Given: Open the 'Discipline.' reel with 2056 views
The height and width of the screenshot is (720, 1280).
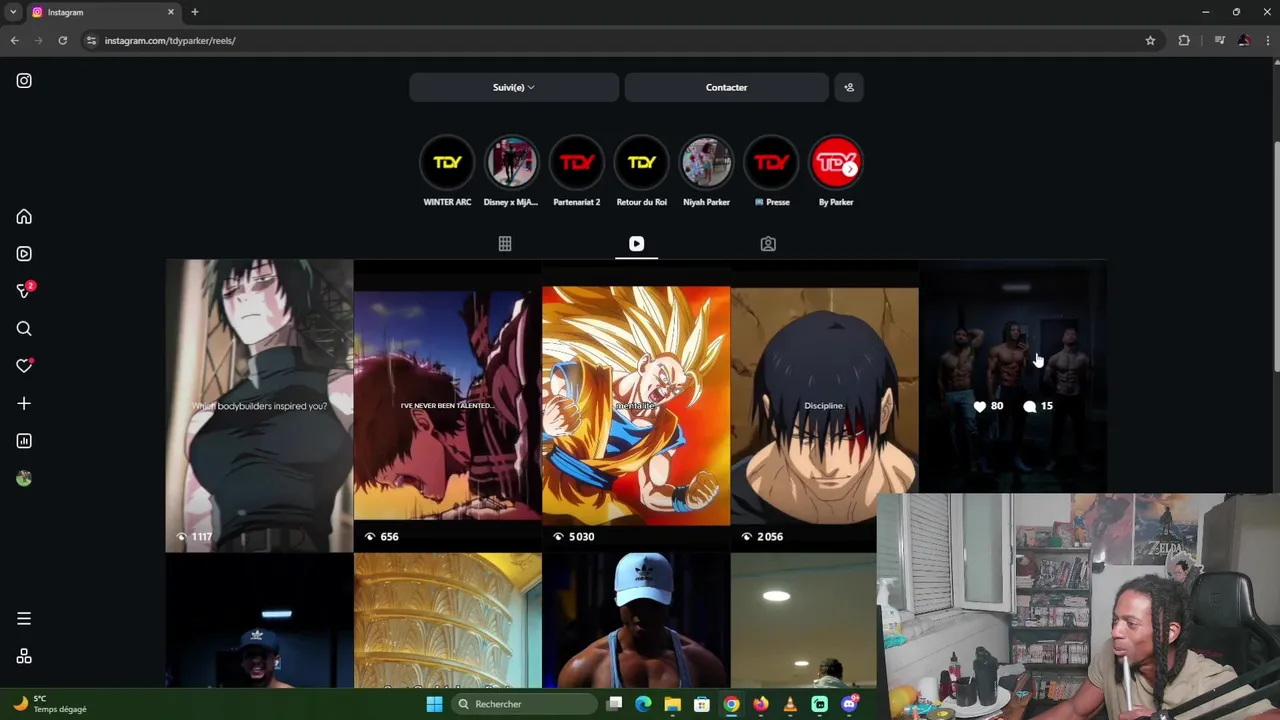Looking at the screenshot, I should [824, 406].
